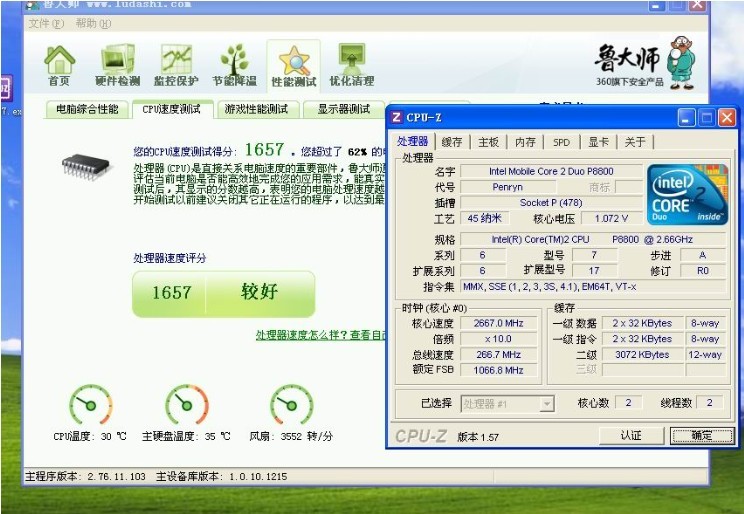Switch to the CPU速度测试 tab
The image size is (744, 514).
click(172, 109)
